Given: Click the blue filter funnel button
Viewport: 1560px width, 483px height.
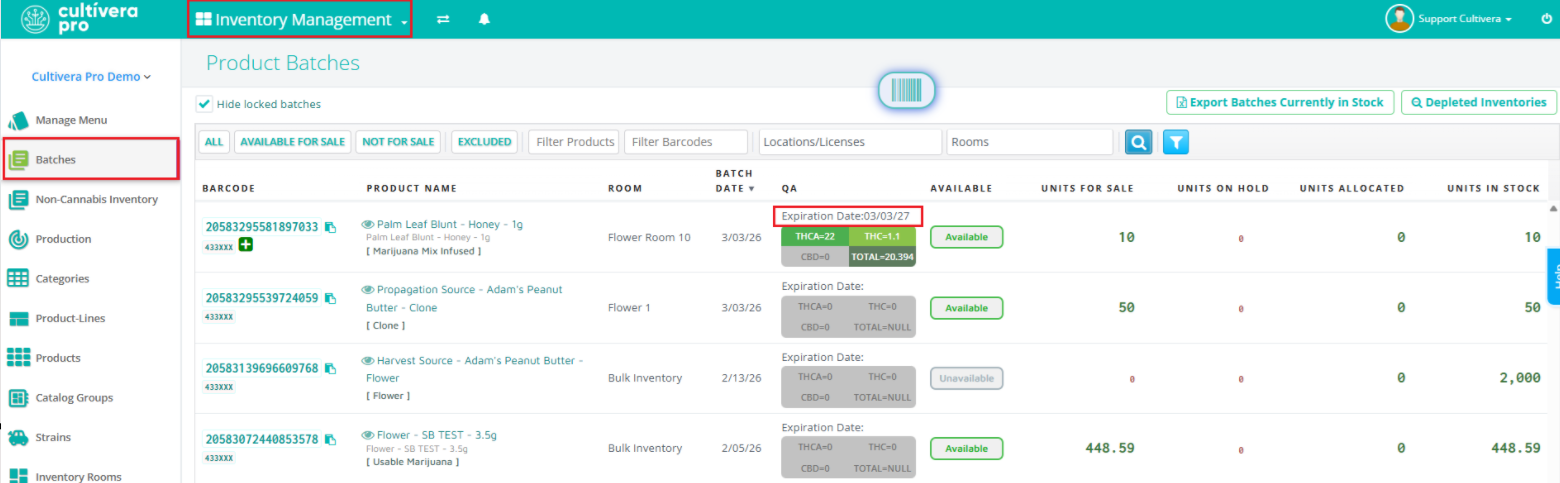Looking at the screenshot, I should coord(1175,142).
